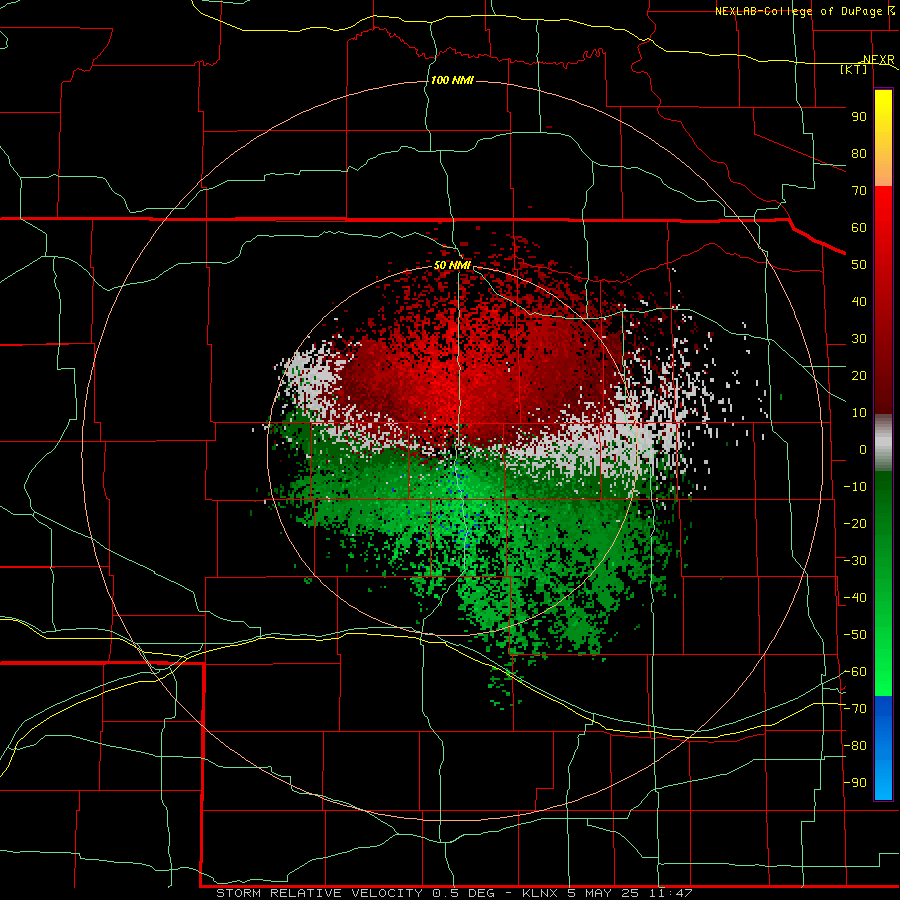
Task: Click the "-10" value on velocity scale
Action: click(855, 487)
